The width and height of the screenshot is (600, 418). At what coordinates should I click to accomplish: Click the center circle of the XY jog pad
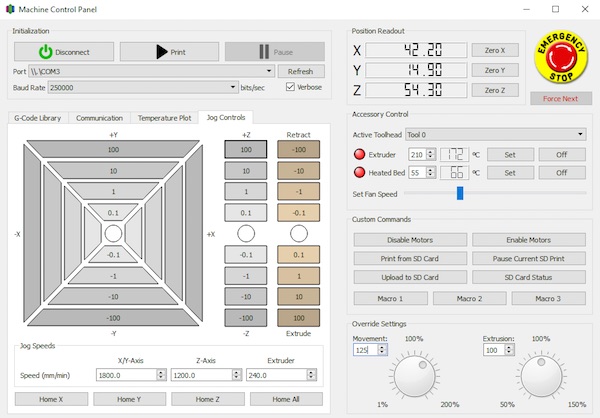(x=113, y=233)
